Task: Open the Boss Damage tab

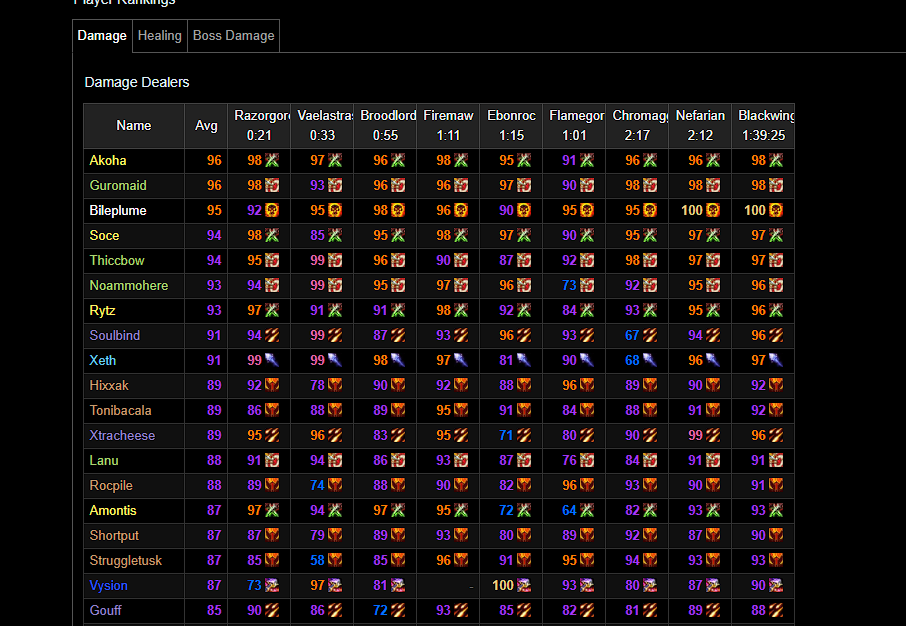Action: point(232,35)
